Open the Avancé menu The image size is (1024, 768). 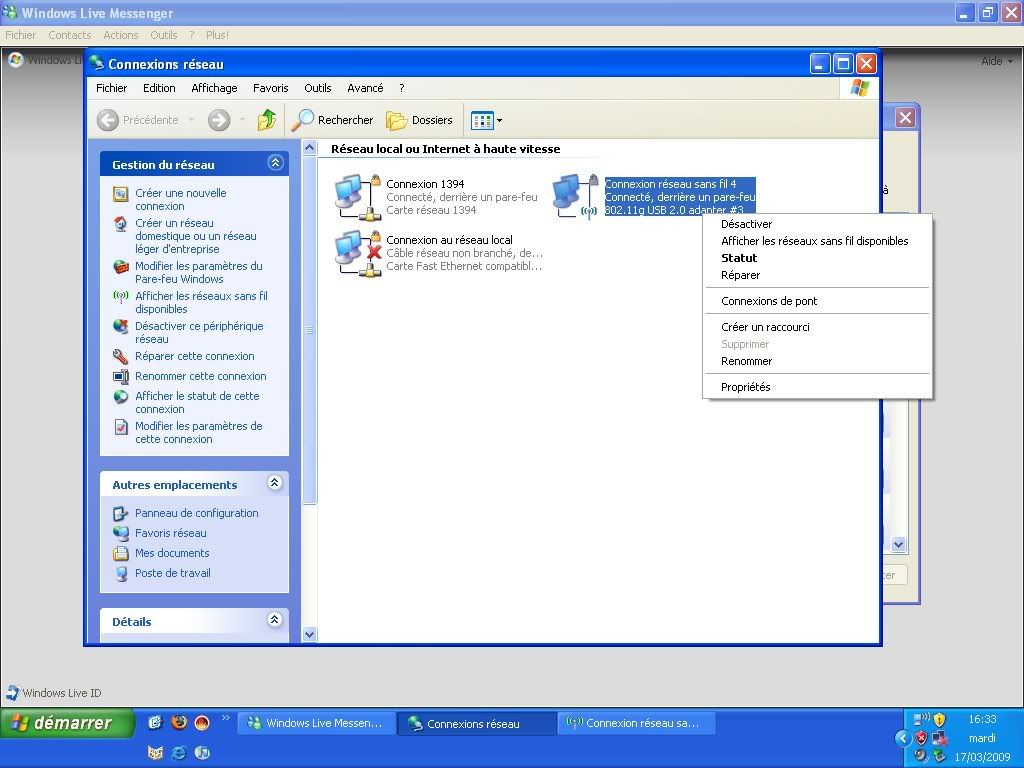[x=365, y=88]
